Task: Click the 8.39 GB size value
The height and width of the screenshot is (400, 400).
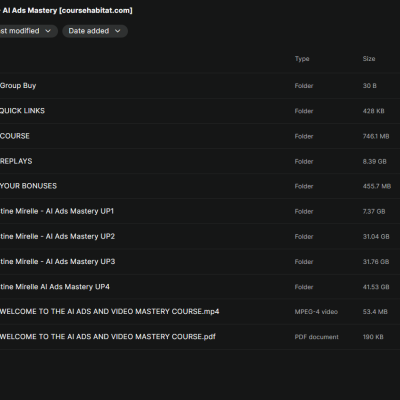Action: click(x=375, y=162)
